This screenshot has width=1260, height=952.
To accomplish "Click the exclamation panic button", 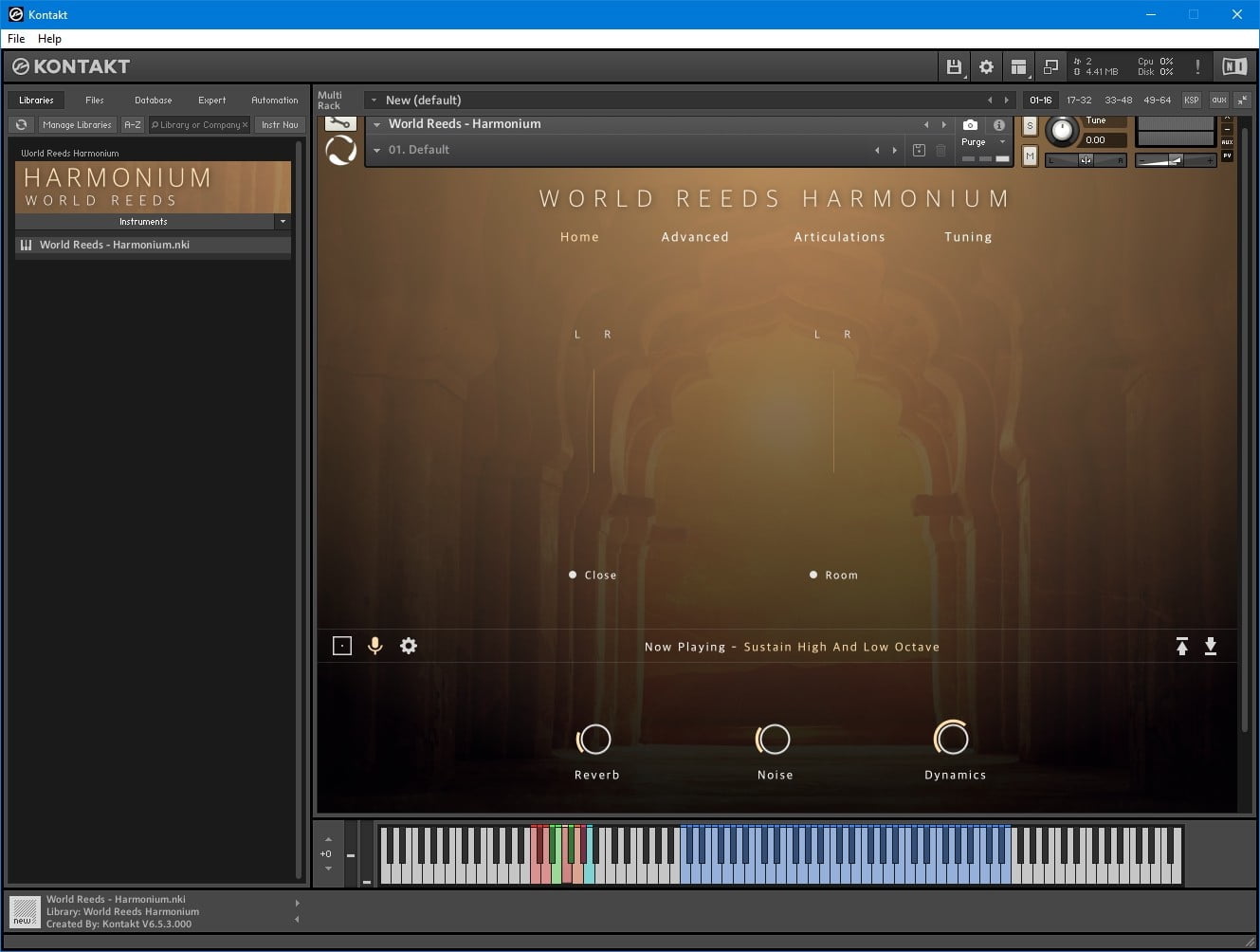I will pyautogui.click(x=1197, y=66).
